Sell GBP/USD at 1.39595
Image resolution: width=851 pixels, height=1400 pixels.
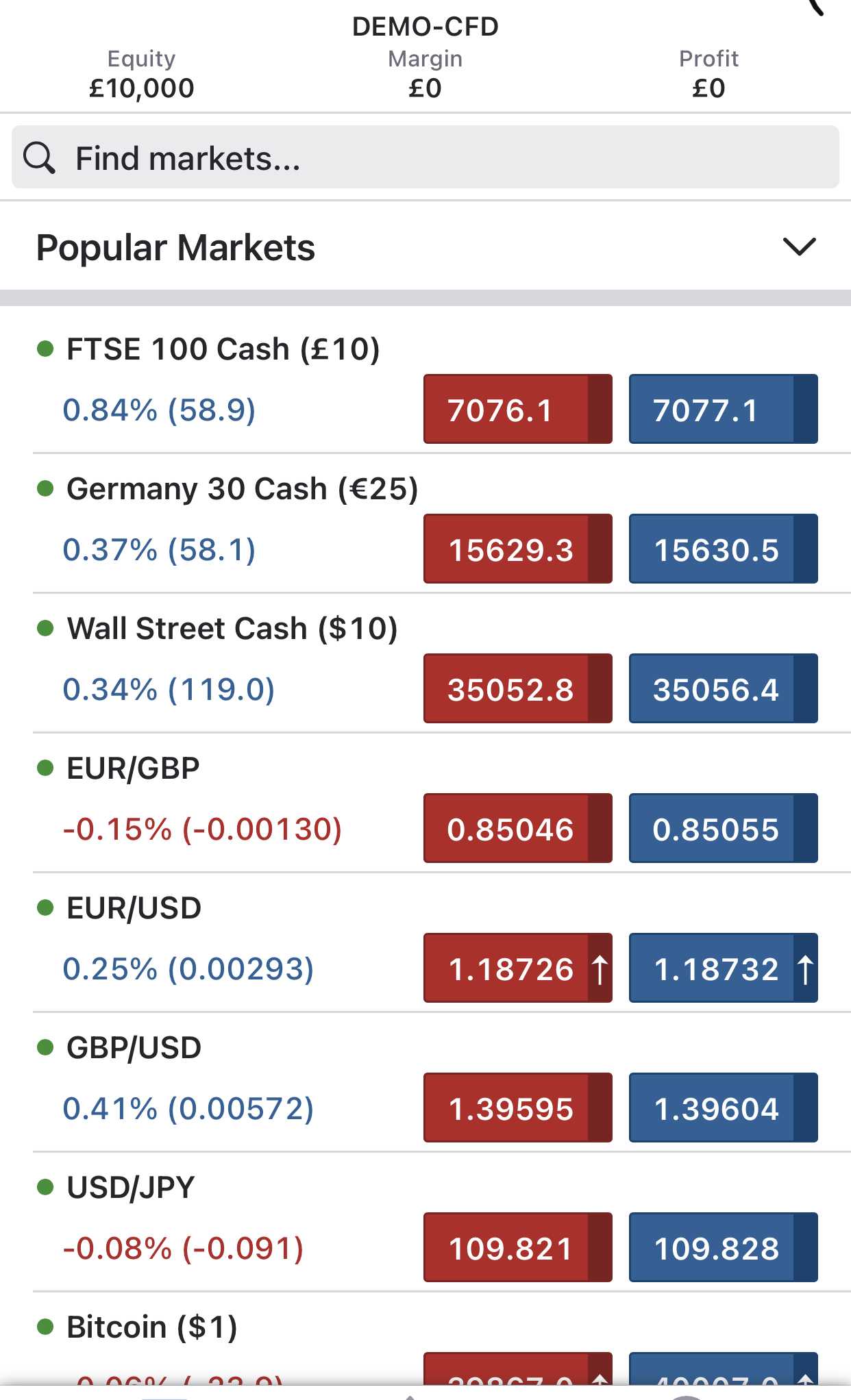pos(518,1108)
